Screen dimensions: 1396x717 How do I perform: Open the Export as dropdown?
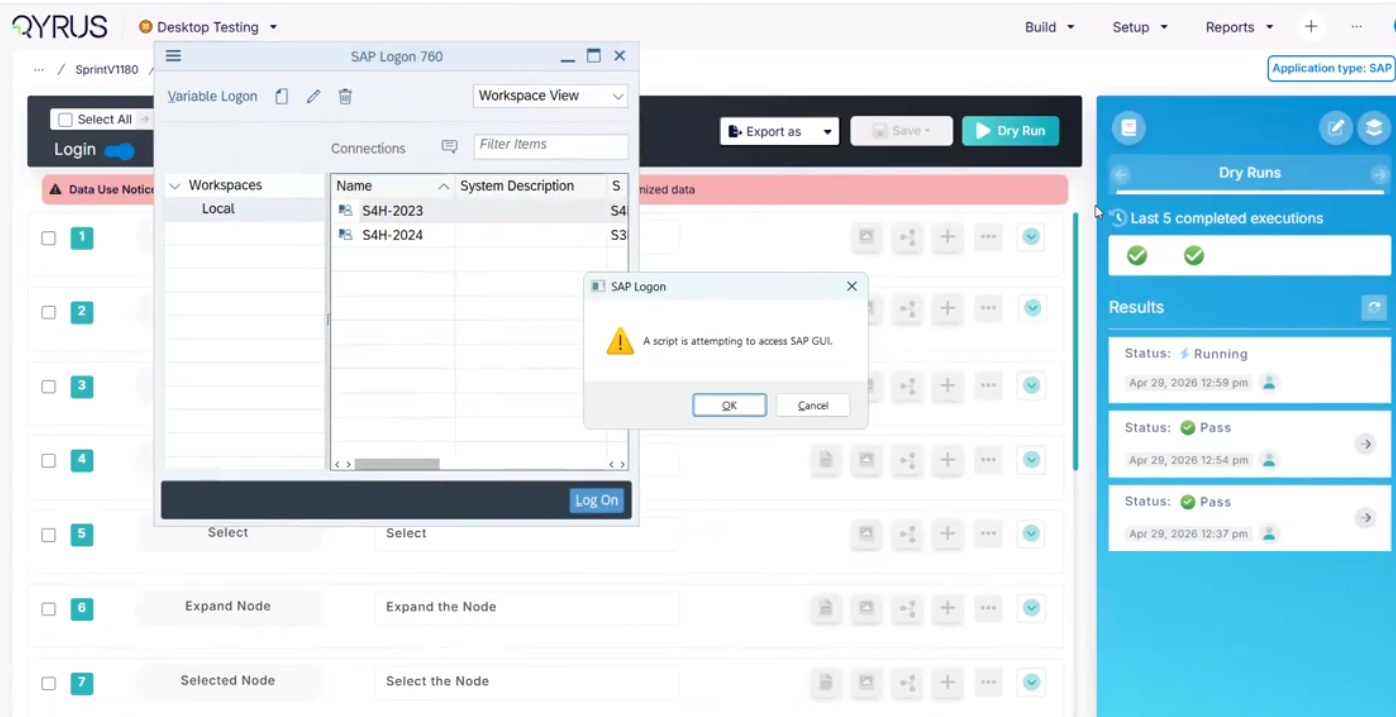779,131
